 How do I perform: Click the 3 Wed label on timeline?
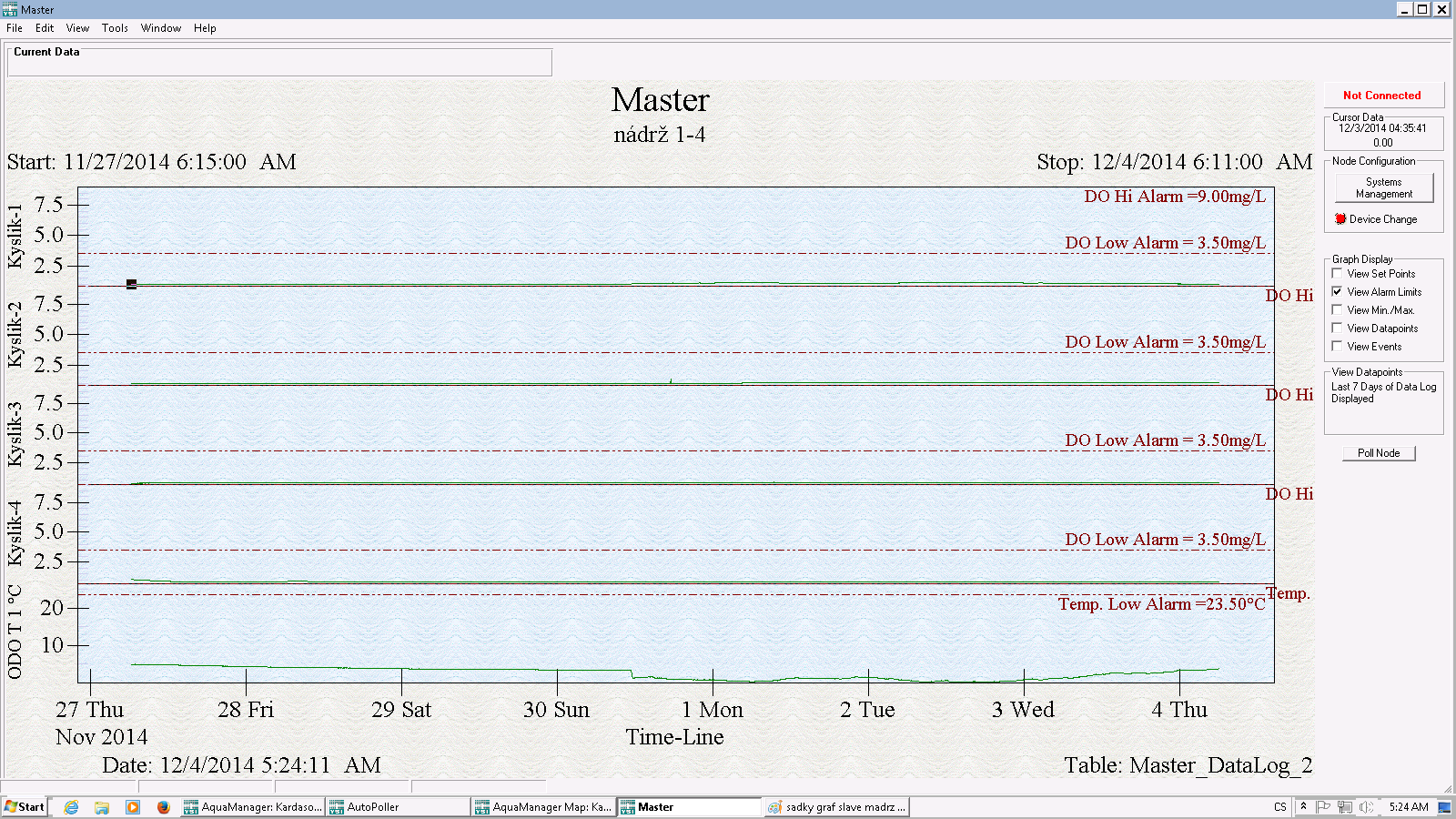(x=1023, y=710)
